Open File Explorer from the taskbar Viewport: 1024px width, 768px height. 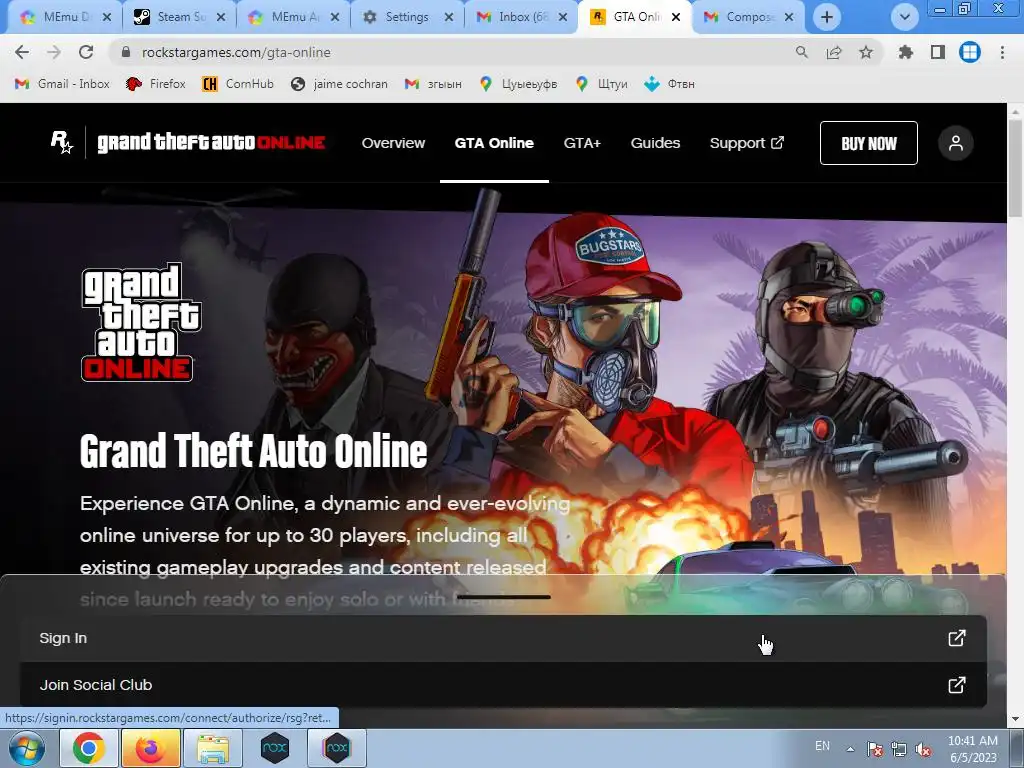(213, 748)
